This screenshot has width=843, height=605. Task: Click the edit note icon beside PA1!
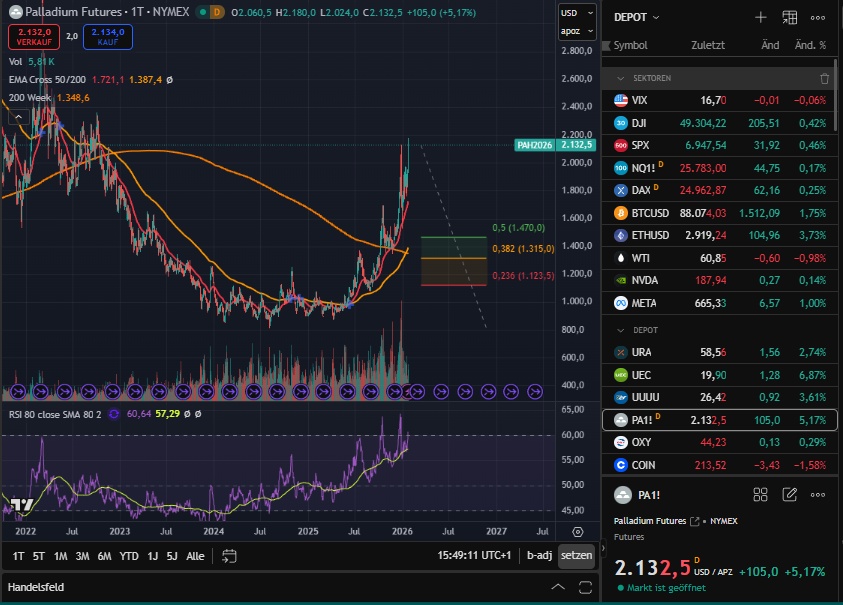click(789, 494)
